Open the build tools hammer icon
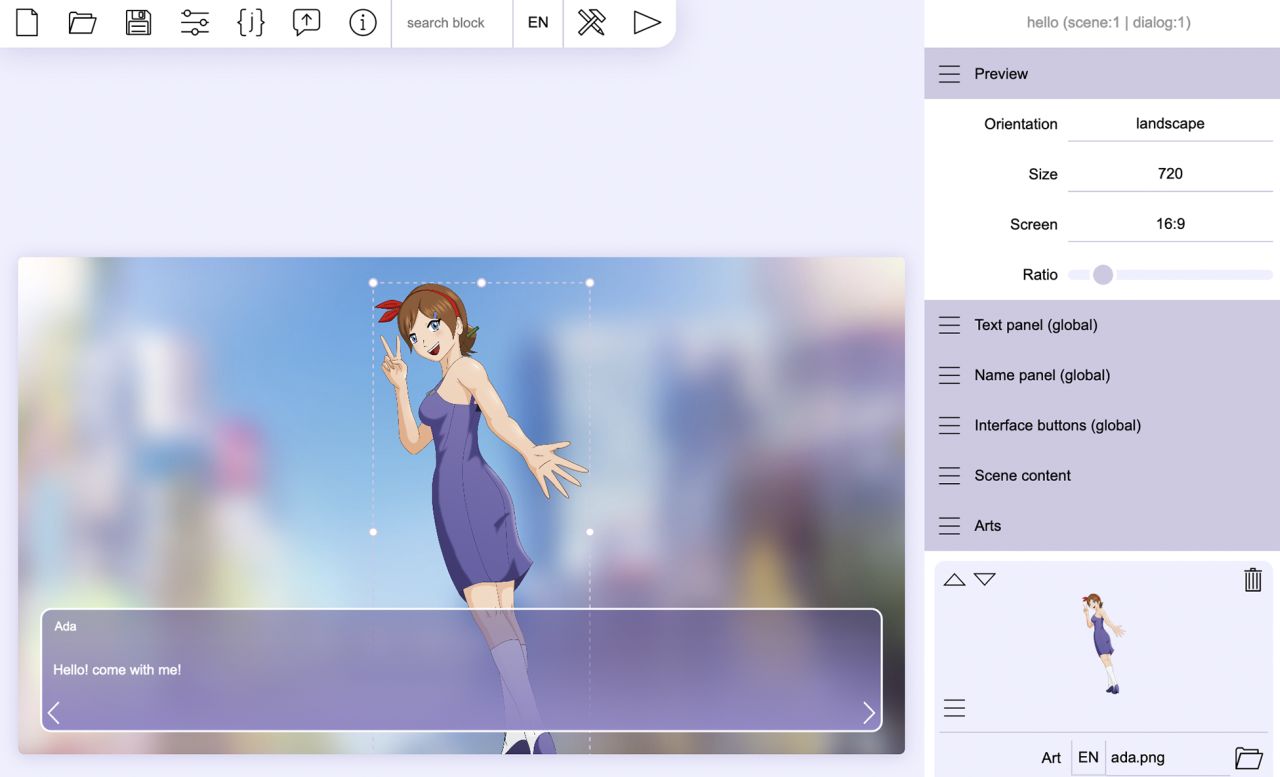 pos(592,22)
